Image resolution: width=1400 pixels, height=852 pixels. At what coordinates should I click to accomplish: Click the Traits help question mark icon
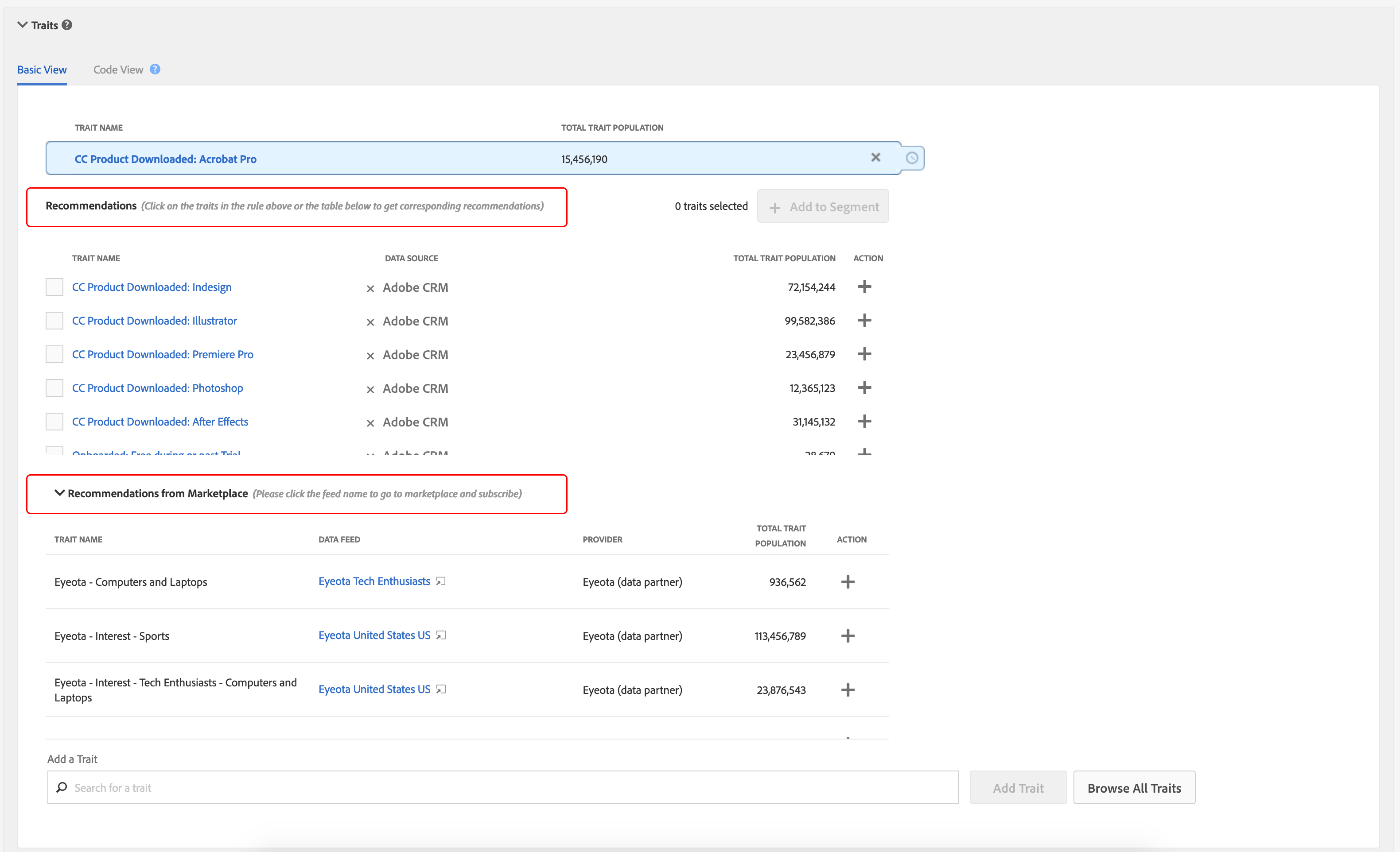(x=67, y=25)
